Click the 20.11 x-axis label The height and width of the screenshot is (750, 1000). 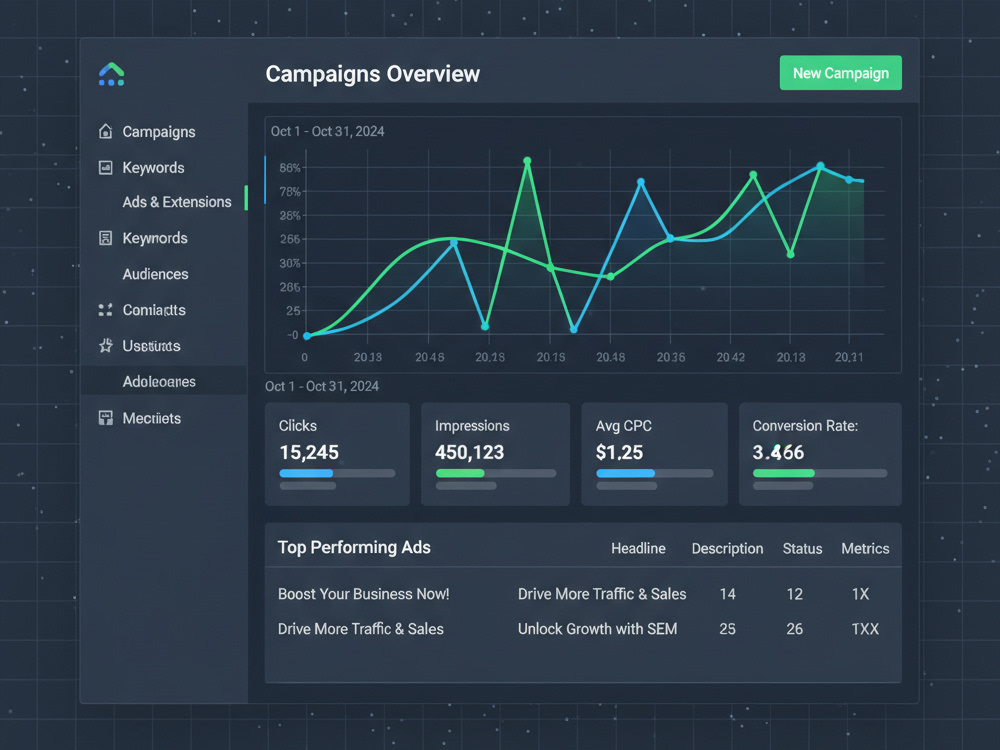[849, 357]
